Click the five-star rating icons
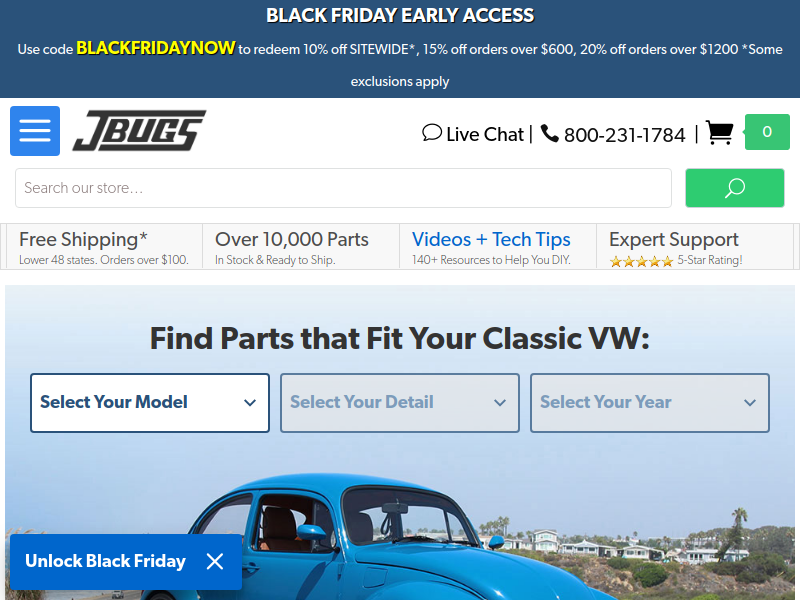This screenshot has width=800, height=600. [x=641, y=262]
